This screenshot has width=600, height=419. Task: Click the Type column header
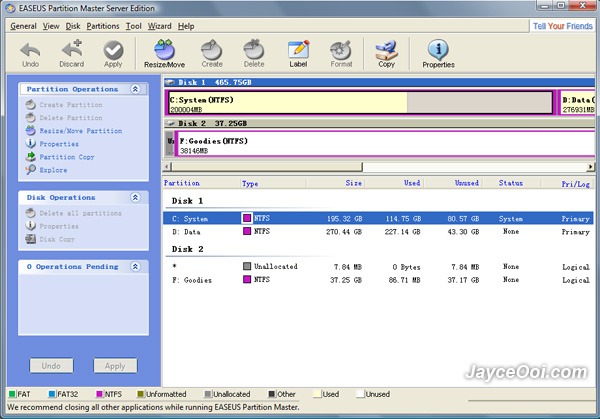(273, 183)
